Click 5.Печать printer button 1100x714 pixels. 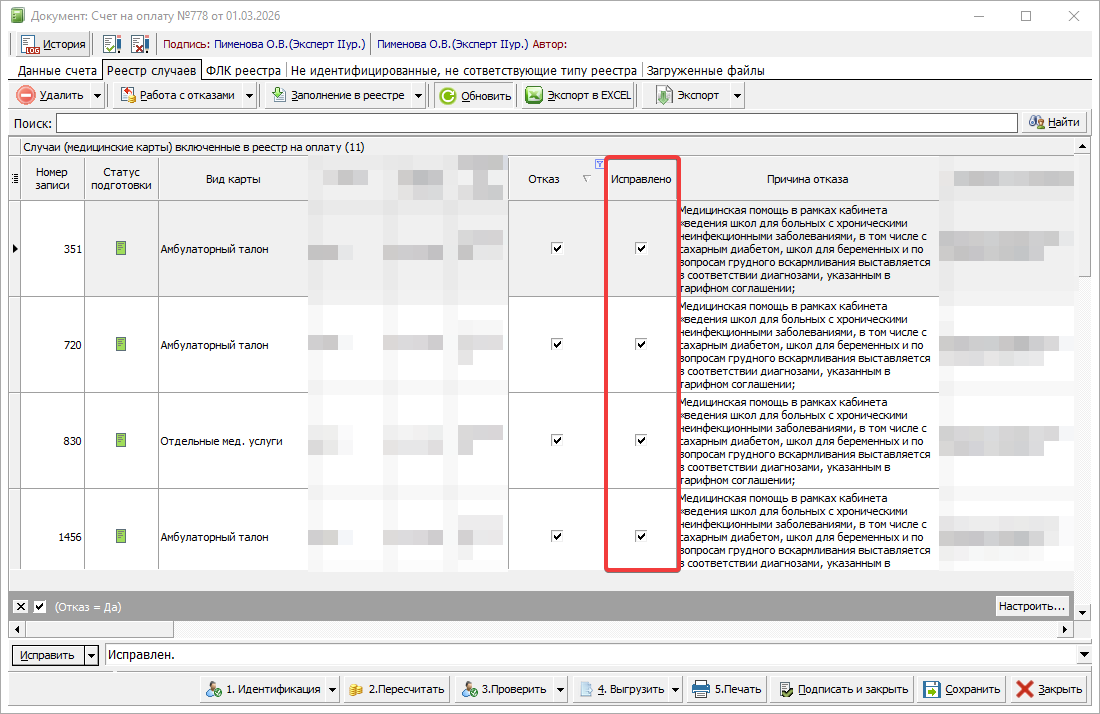point(727,689)
